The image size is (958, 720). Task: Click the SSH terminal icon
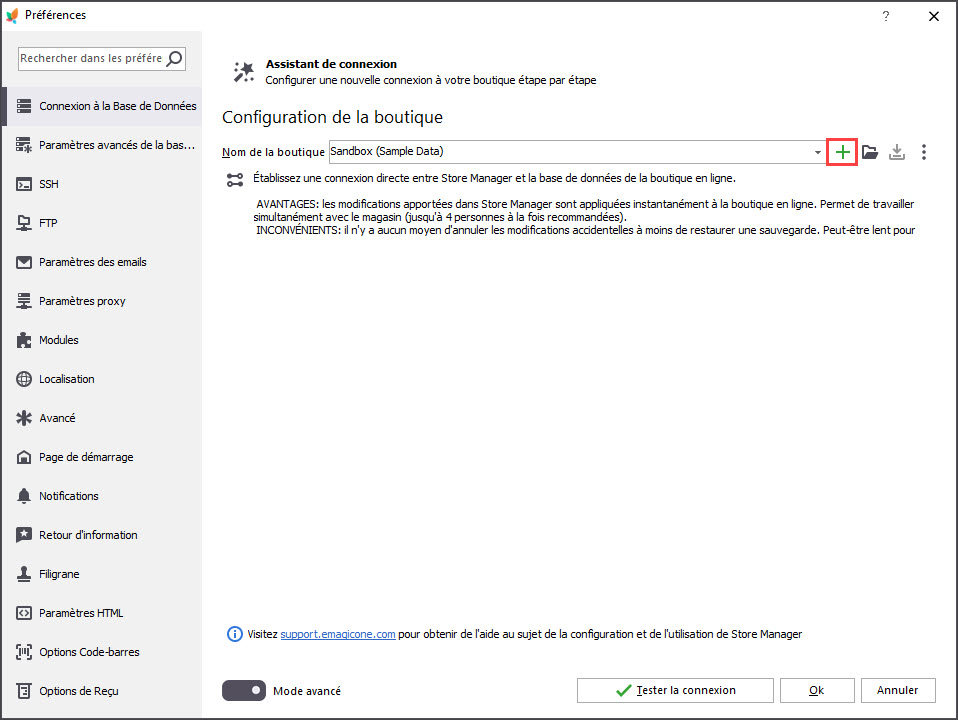click(24, 184)
